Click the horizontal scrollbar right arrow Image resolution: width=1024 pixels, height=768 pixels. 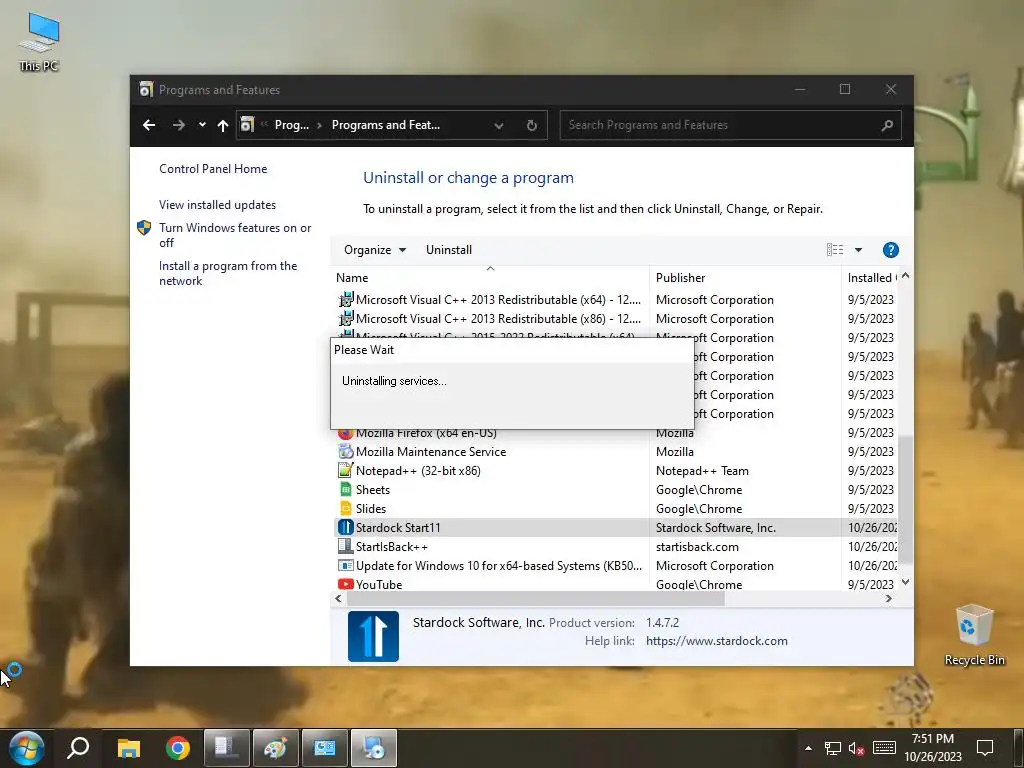(x=889, y=598)
